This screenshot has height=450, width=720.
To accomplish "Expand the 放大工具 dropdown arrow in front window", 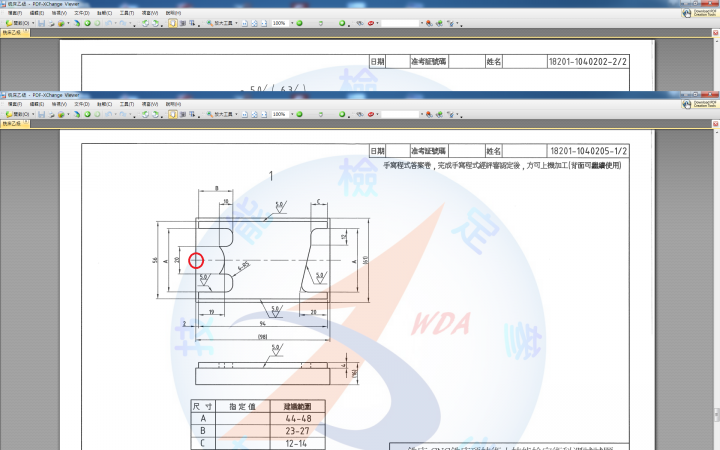I will click(x=236, y=114).
